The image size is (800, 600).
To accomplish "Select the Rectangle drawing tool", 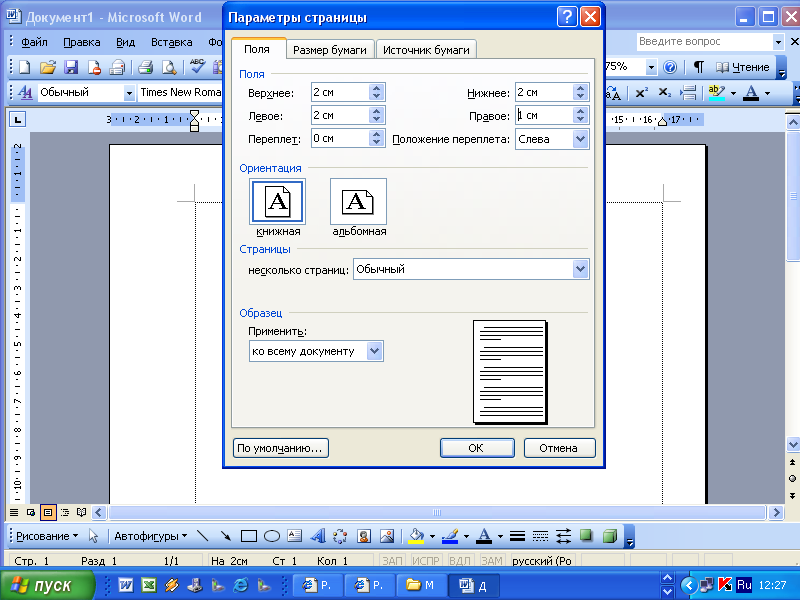I will point(248,536).
